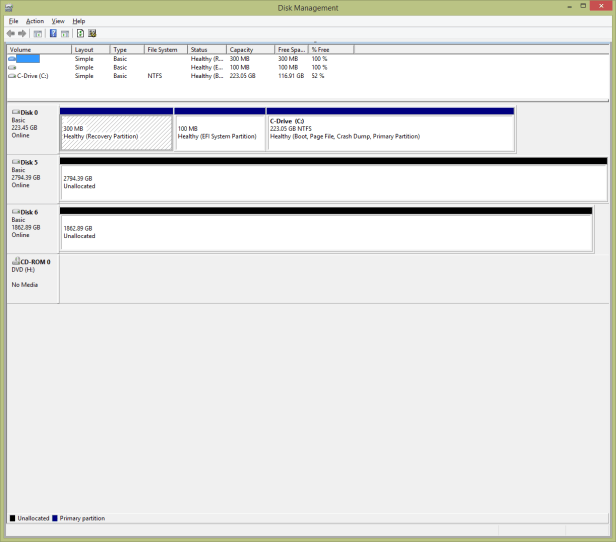Click the Back arrow toolbar icon

point(11,33)
